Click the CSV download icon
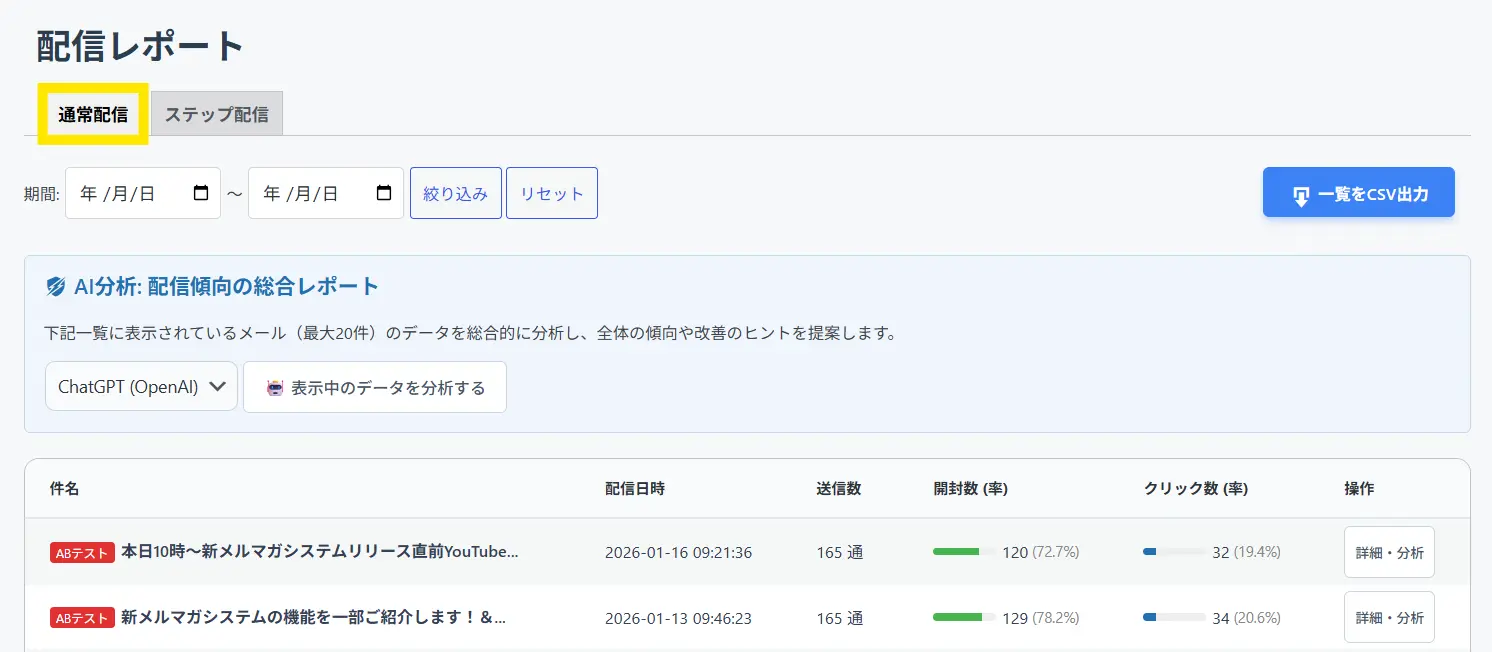Screen dimensions: 1492x652 [x=1300, y=195]
